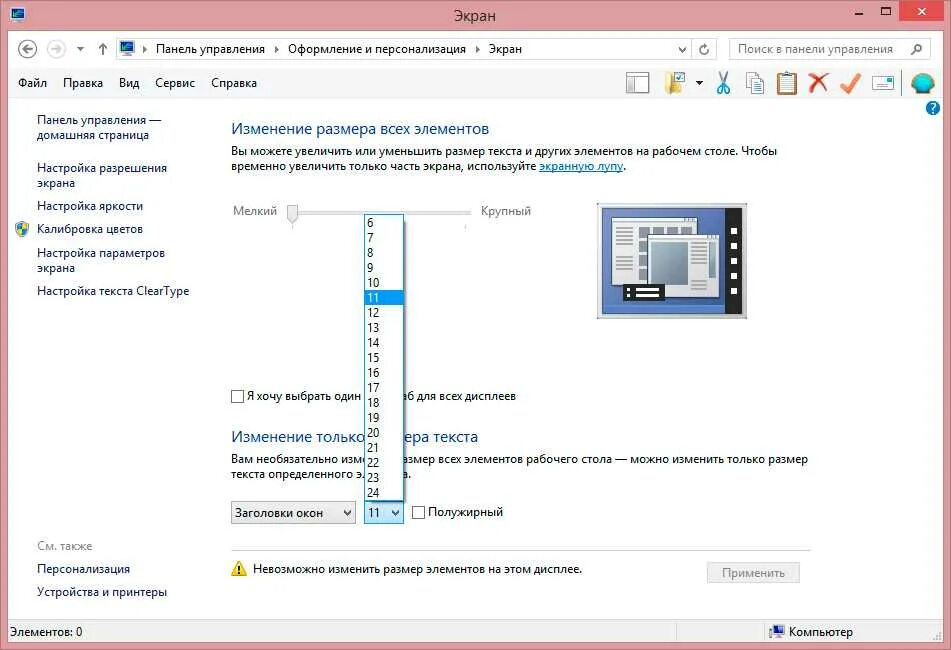Click the Rename toolbar icon
This screenshot has width=951, height=650.
[882, 83]
